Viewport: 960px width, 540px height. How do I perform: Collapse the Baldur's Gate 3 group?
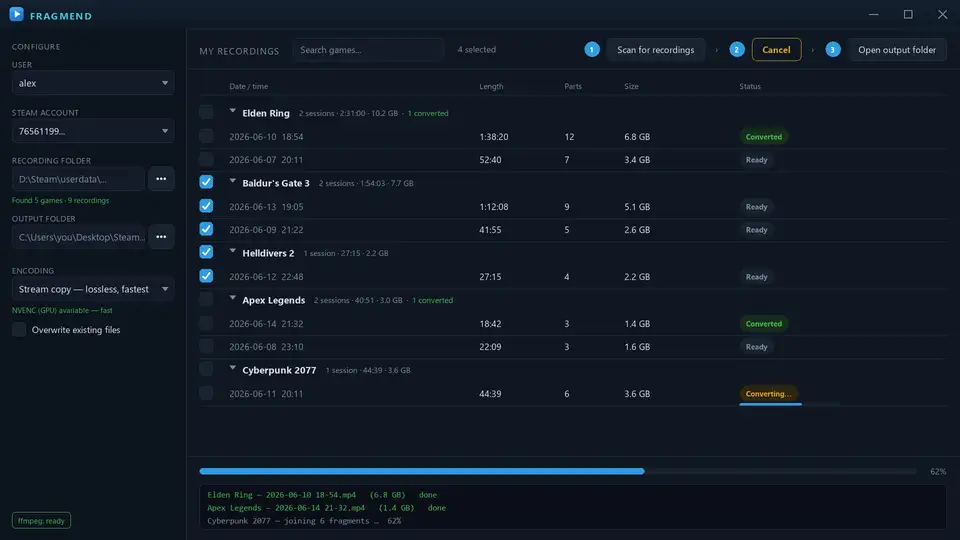233,181
